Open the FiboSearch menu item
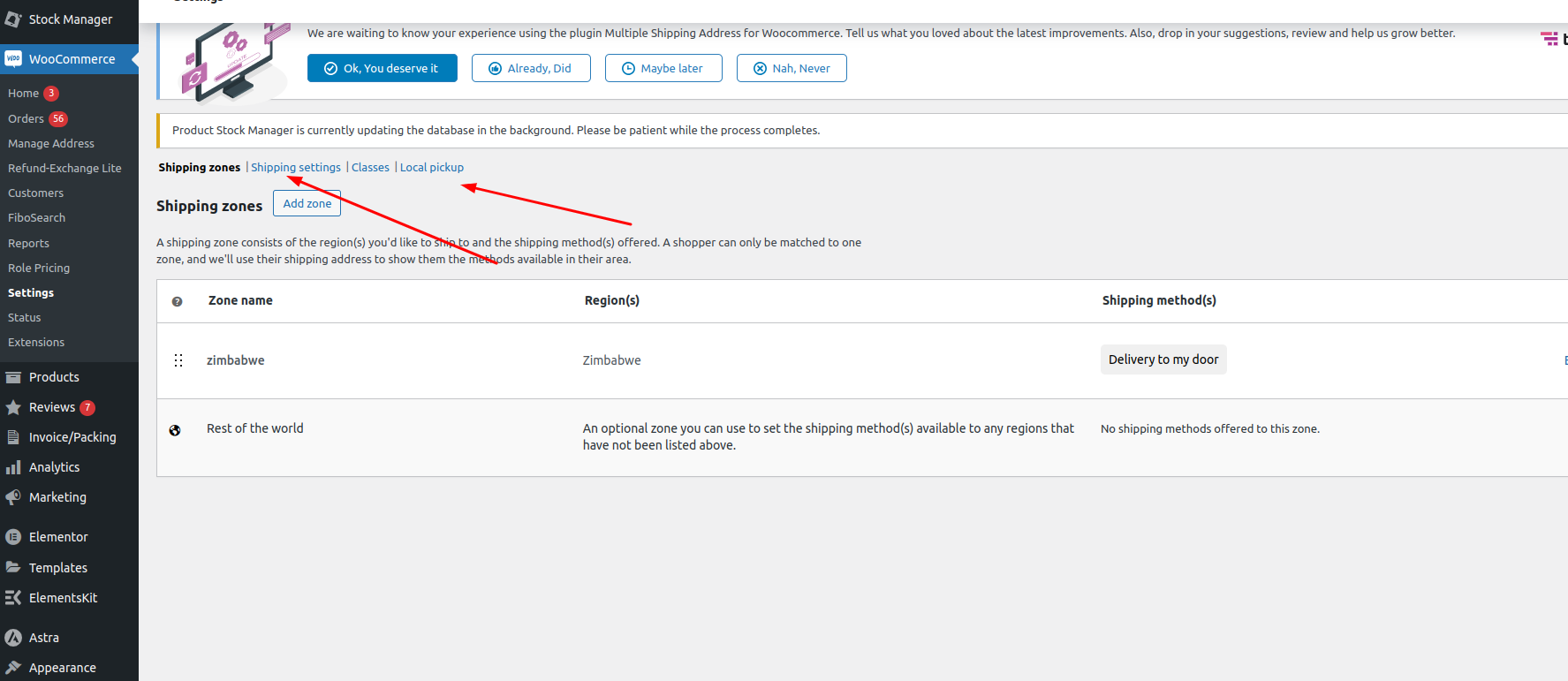1568x681 pixels. (36, 217)
